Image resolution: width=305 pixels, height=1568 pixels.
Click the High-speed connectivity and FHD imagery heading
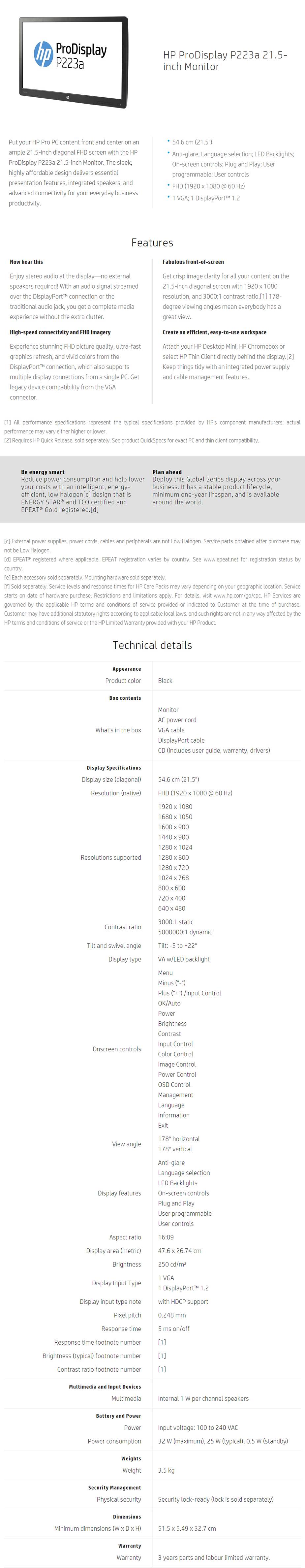pyautogui.click(x=60, y=332)
